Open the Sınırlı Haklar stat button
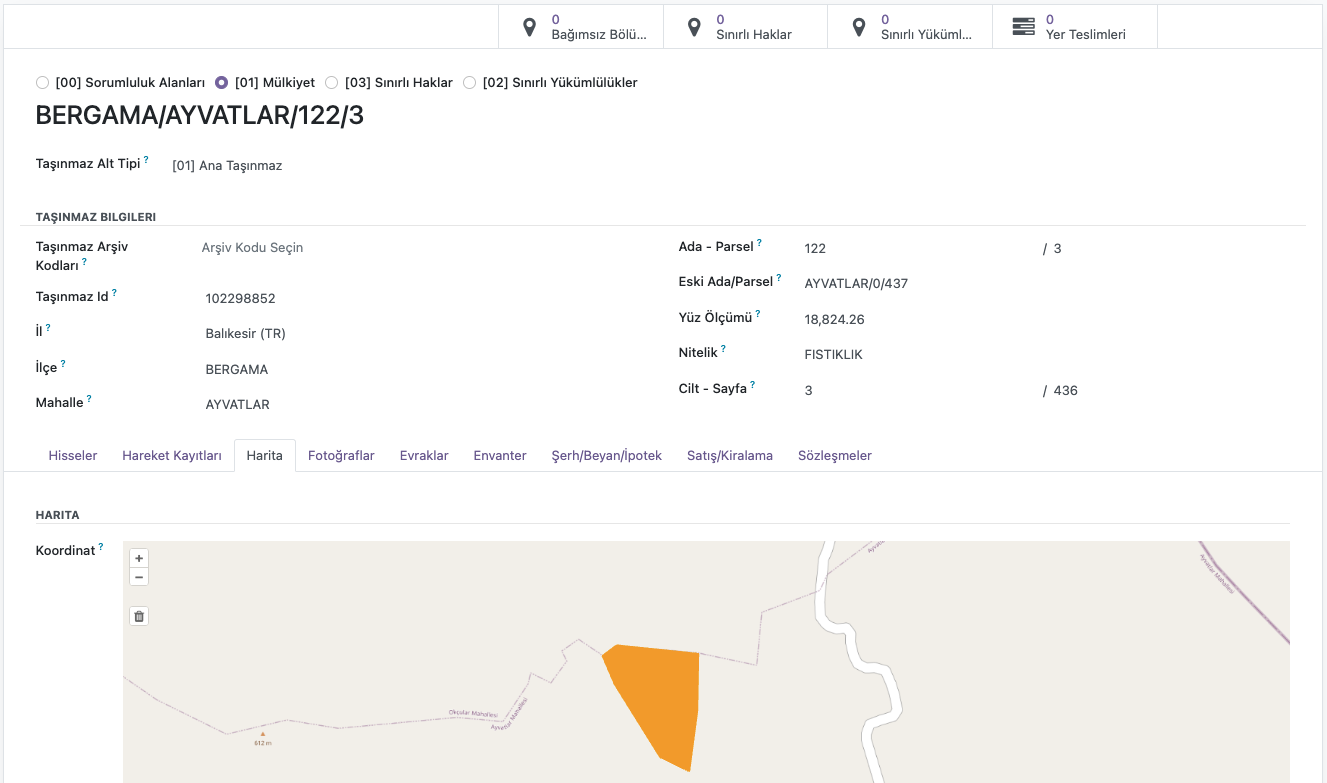The image size is (1327, 783). (744, 27)
